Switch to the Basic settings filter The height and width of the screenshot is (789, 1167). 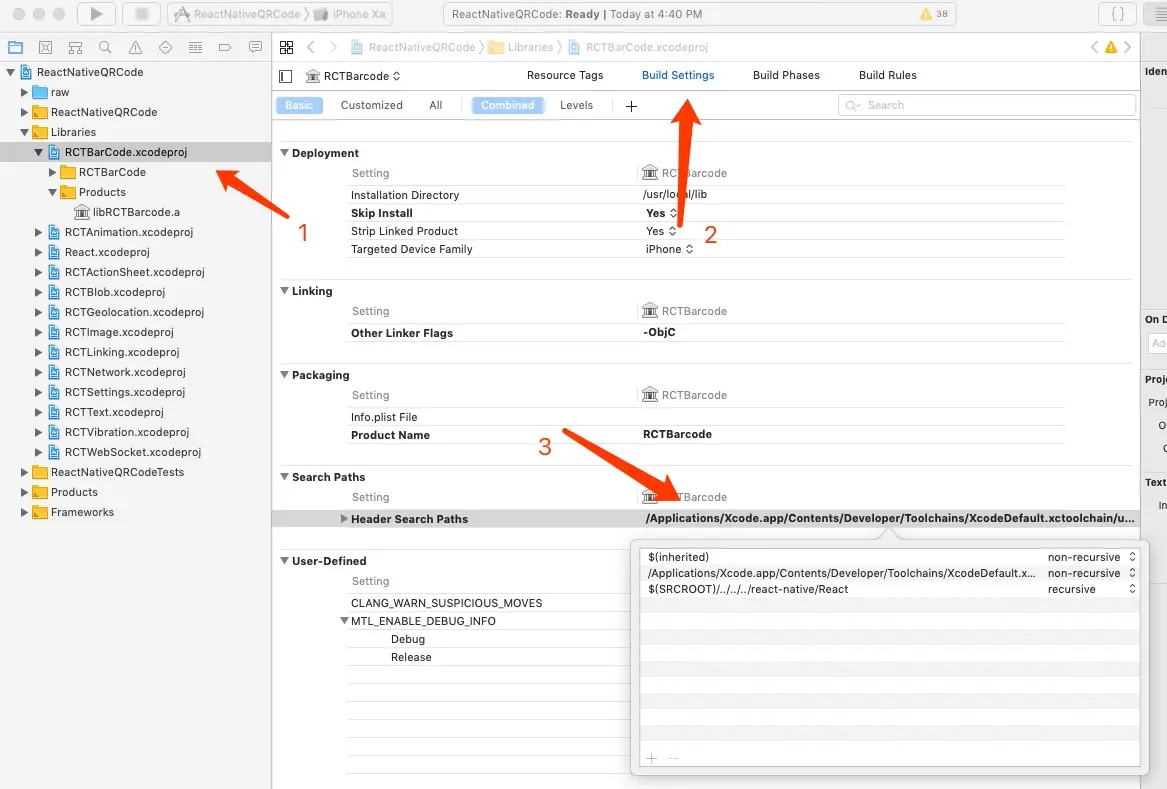point(299,105)
